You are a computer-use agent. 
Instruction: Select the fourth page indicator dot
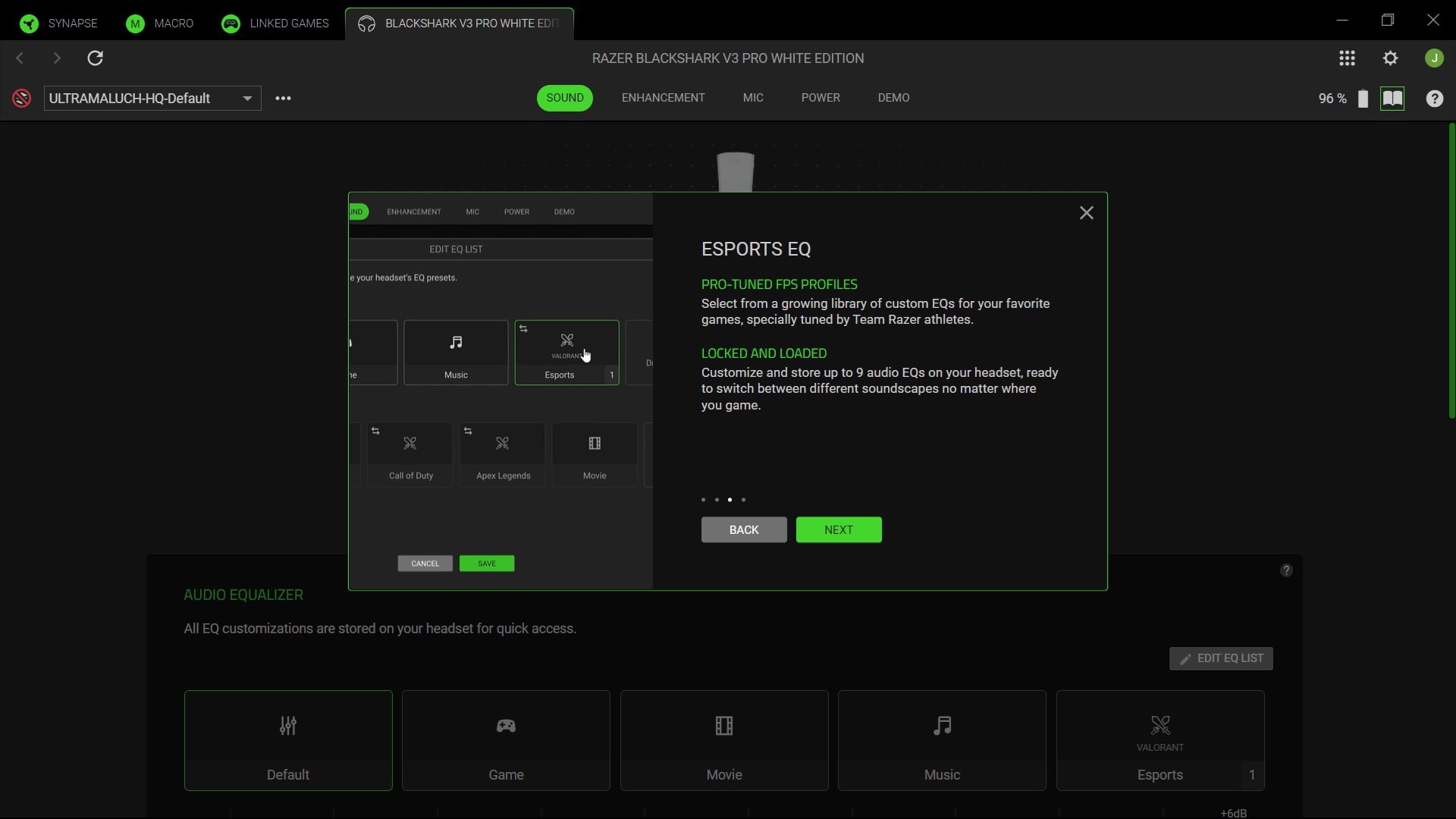(x=743, y=500)
